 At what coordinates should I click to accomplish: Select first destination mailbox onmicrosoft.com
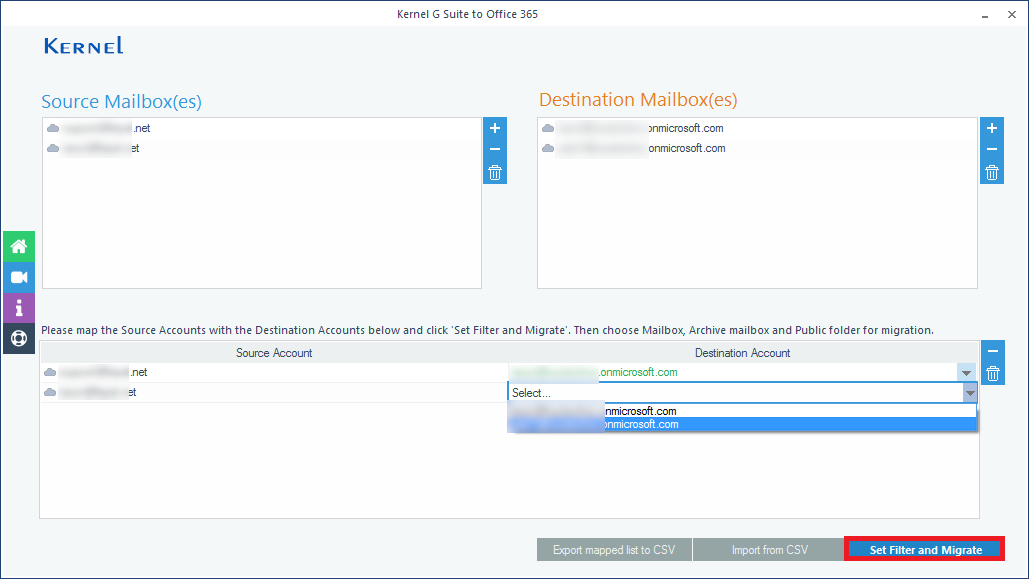coord(757,128)
